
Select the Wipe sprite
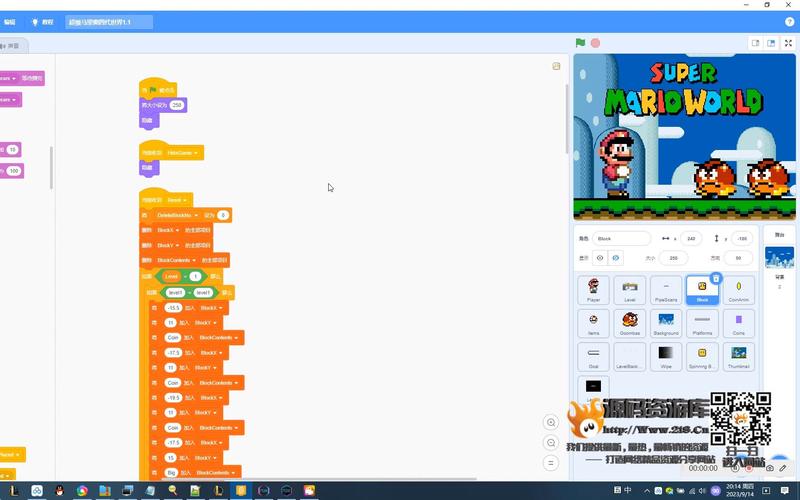pyautogui.click(x=666, y=356)
